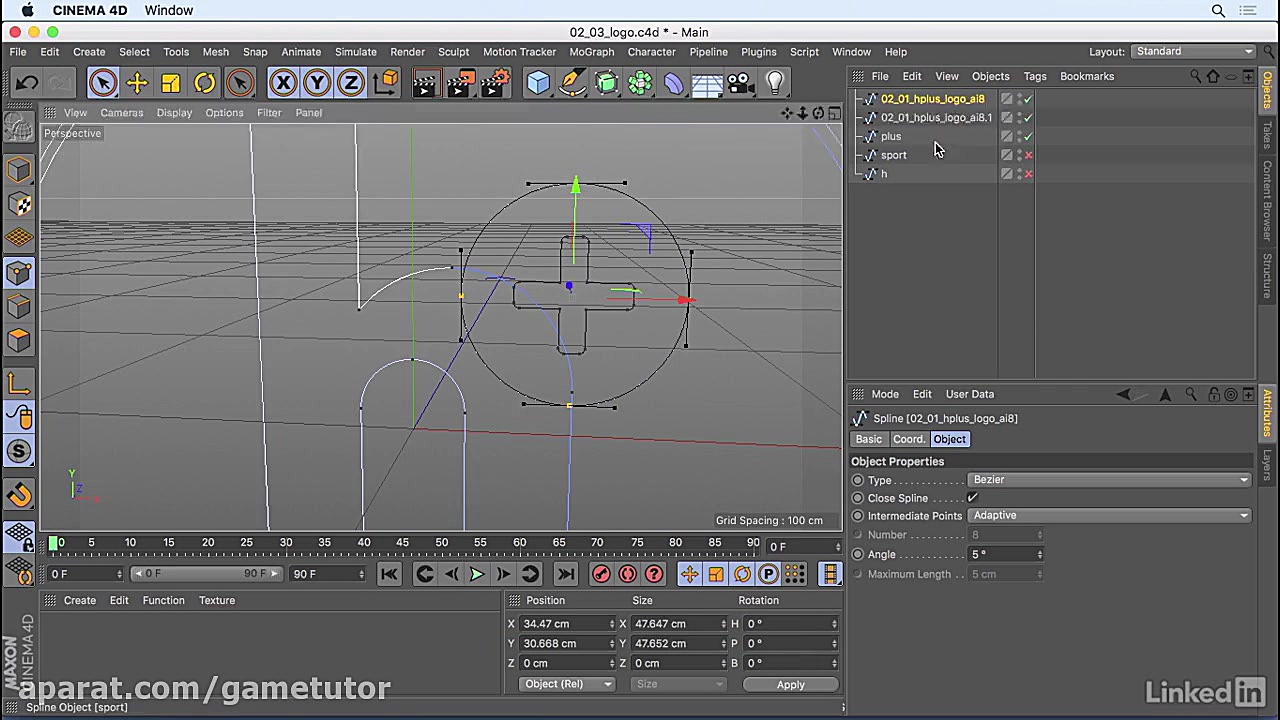Open the MoGraph menu
This screenshot has height=720, width=1280.
coord(591,51)
